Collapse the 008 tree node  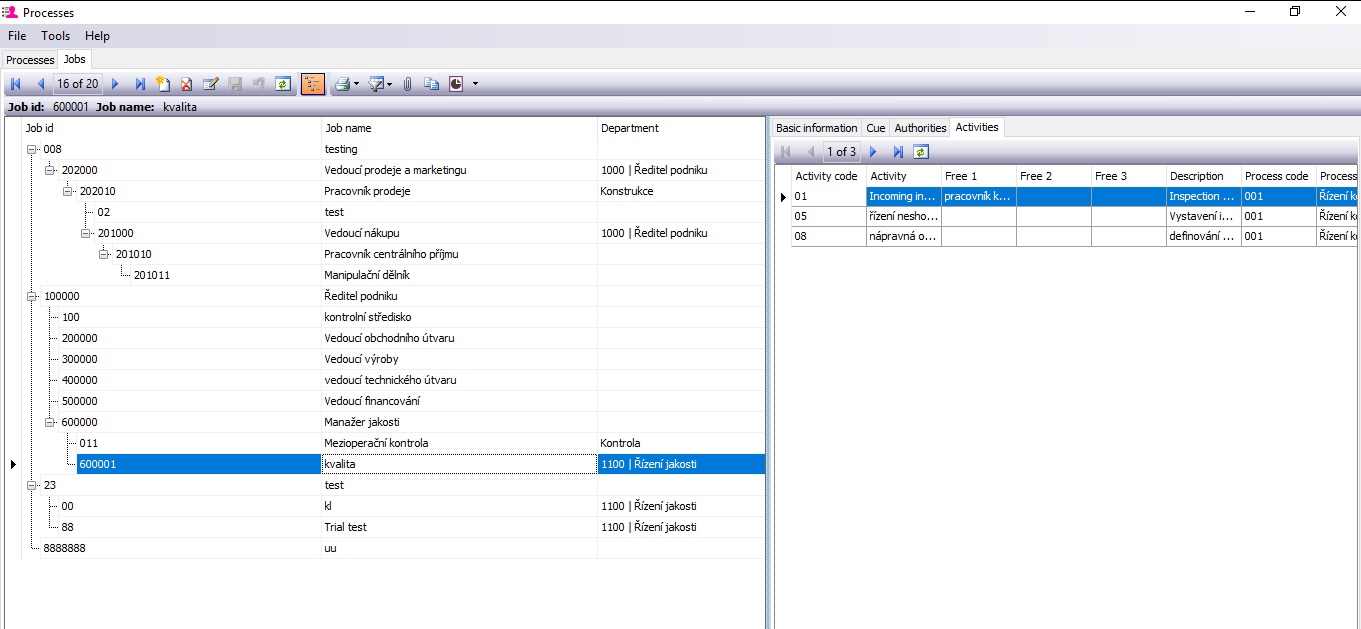click(32, 149)
